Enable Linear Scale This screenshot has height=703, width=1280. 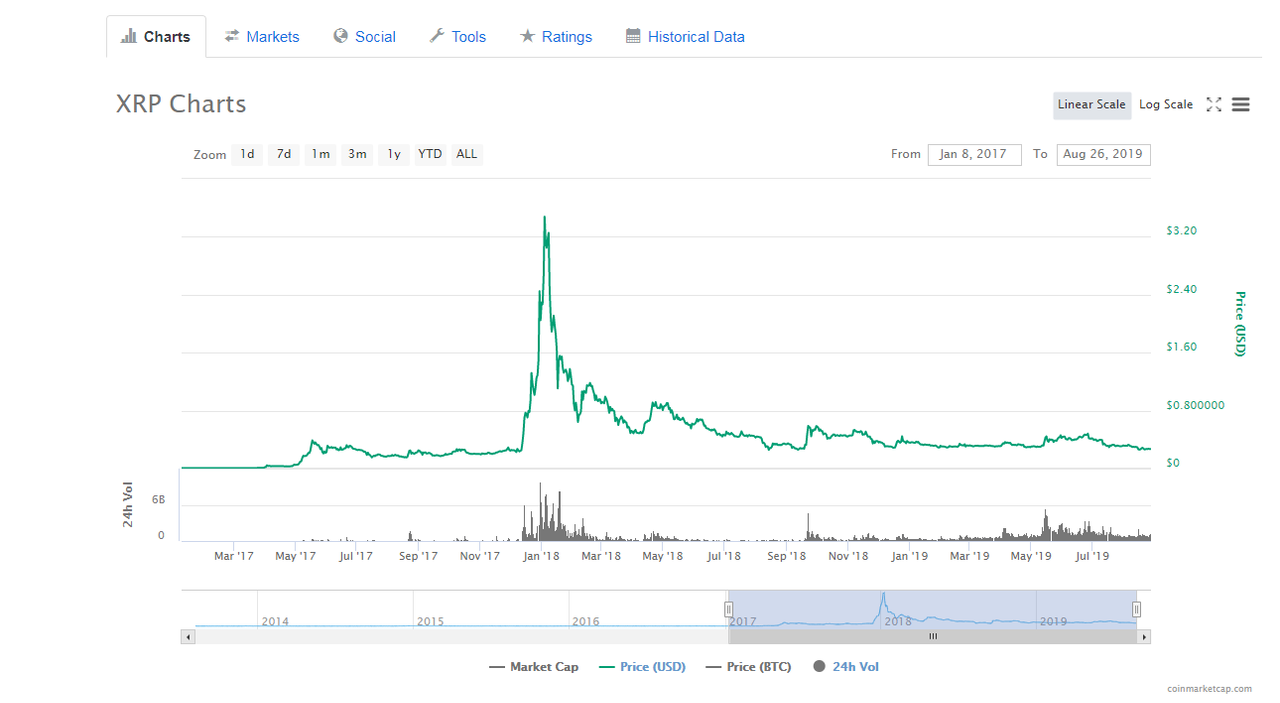(1092, 105)
